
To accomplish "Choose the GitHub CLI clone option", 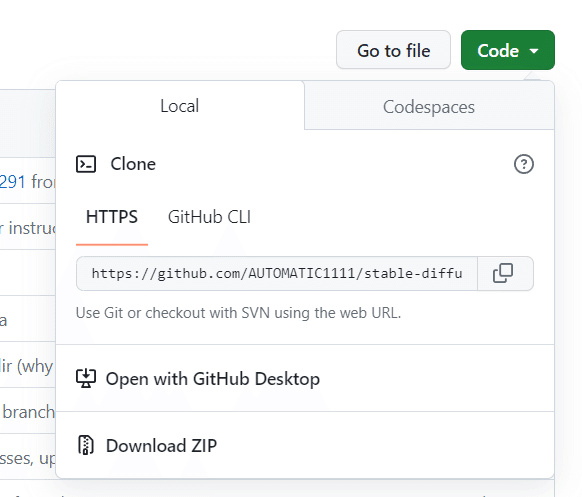I will pos(209,217).
